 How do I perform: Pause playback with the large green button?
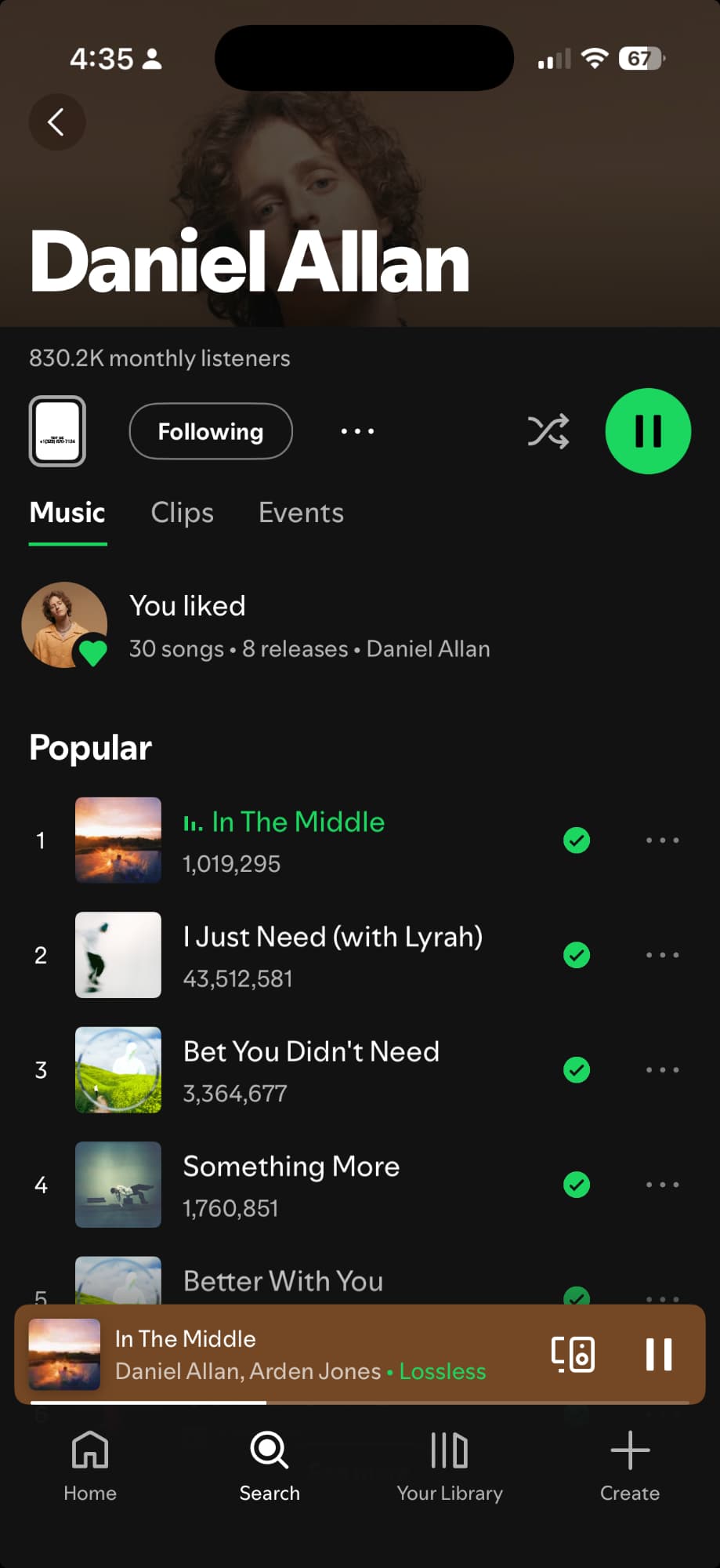tap(648, 431)
